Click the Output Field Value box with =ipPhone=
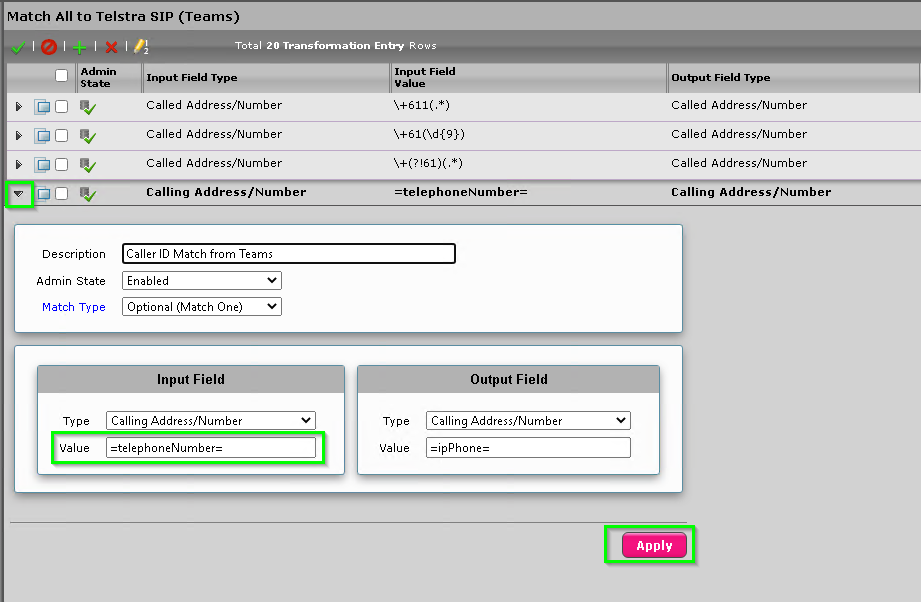 click(x=528, y=448)
